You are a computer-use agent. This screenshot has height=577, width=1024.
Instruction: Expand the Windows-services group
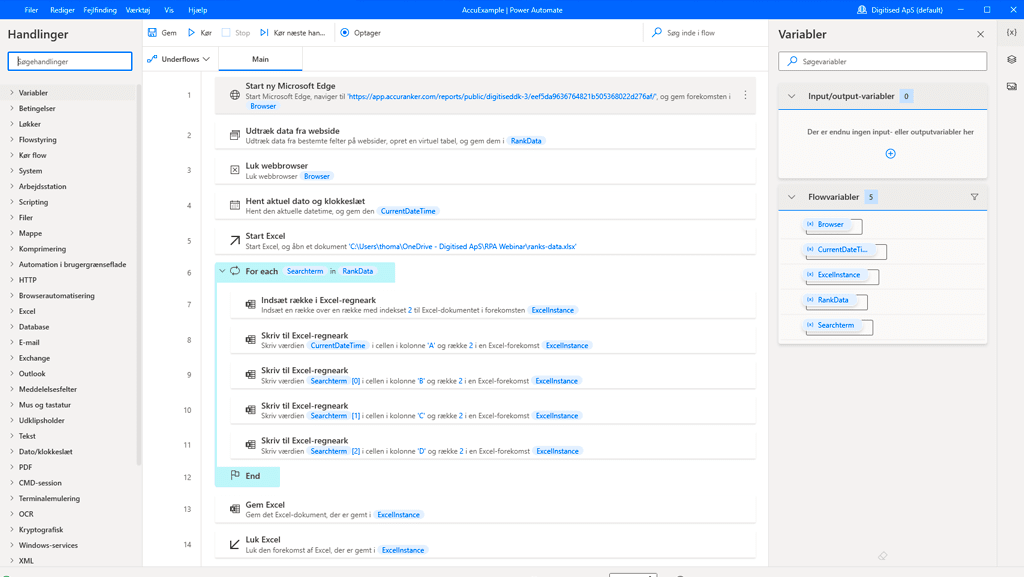tap(12, 545)
